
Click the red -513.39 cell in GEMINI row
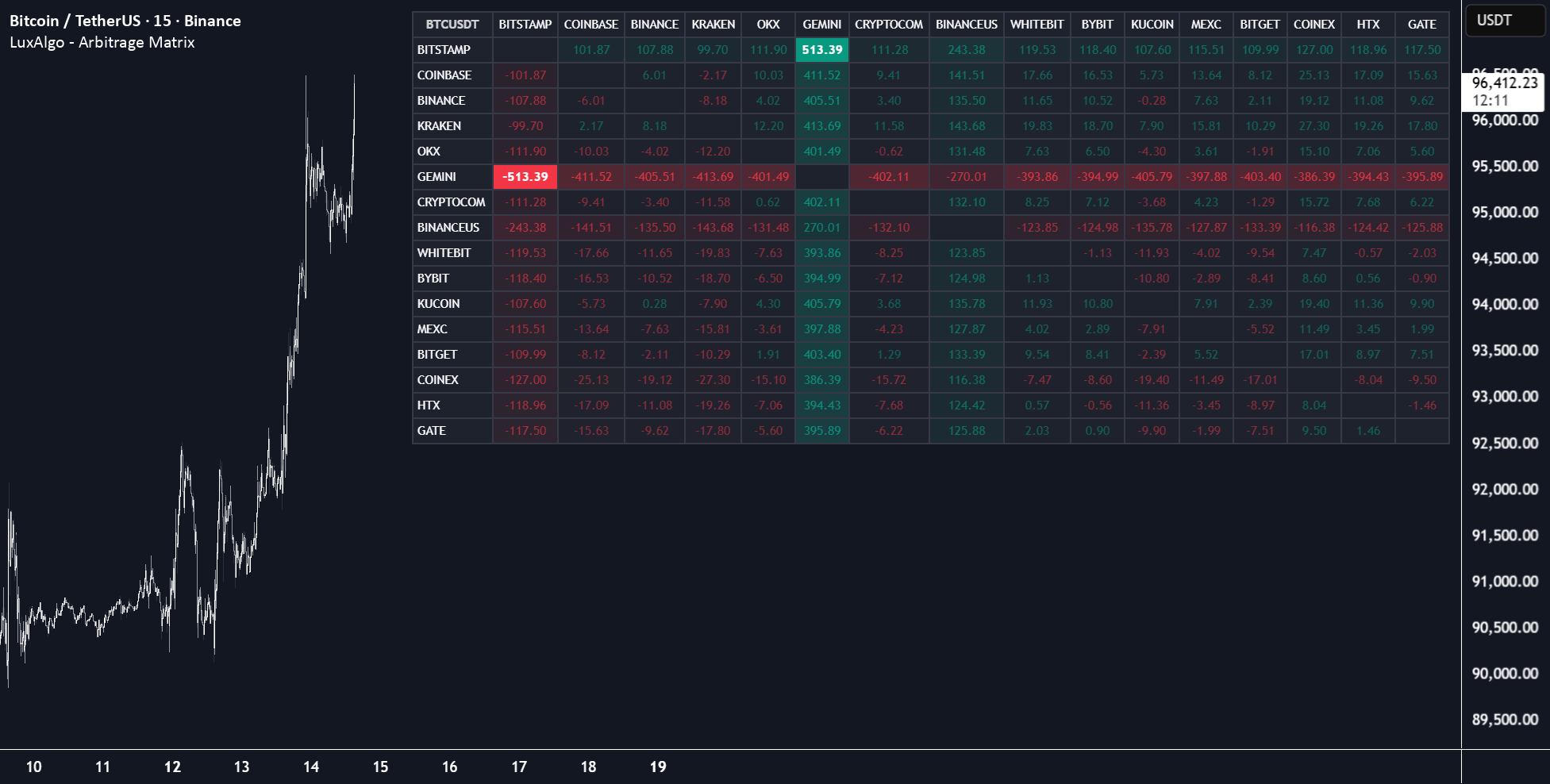click(x=525, y=176)
